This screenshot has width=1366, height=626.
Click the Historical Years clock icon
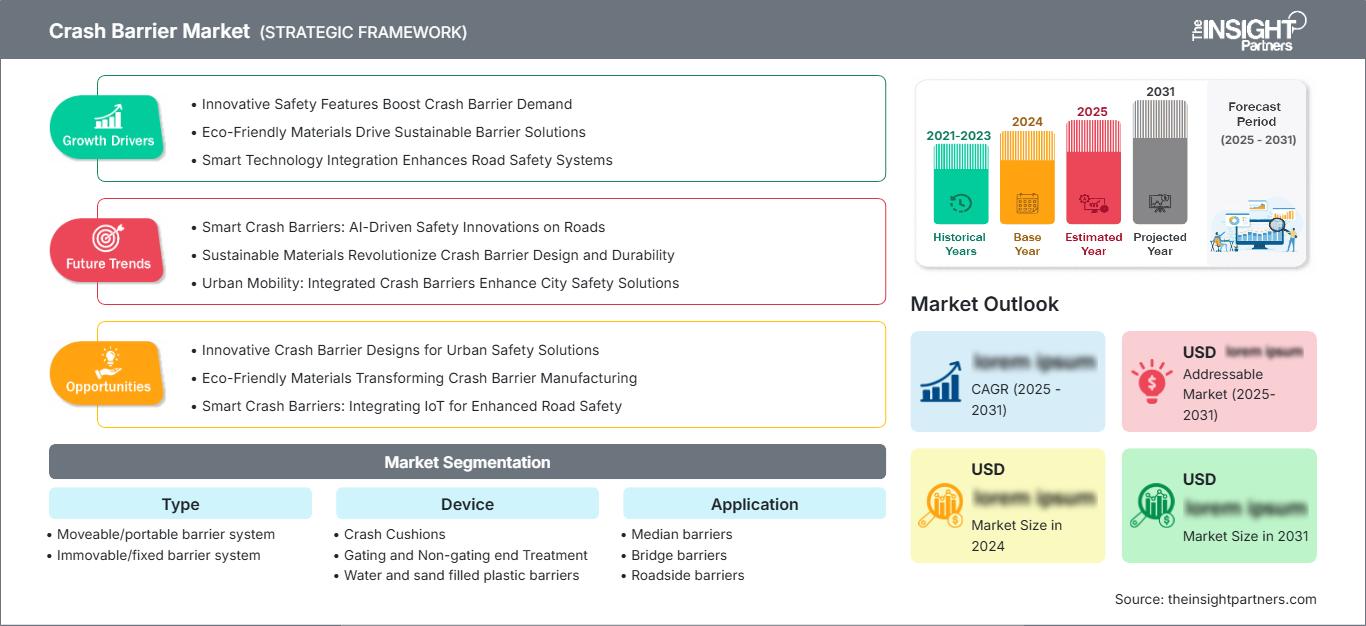pyautogui.click(x=960, y=204)
